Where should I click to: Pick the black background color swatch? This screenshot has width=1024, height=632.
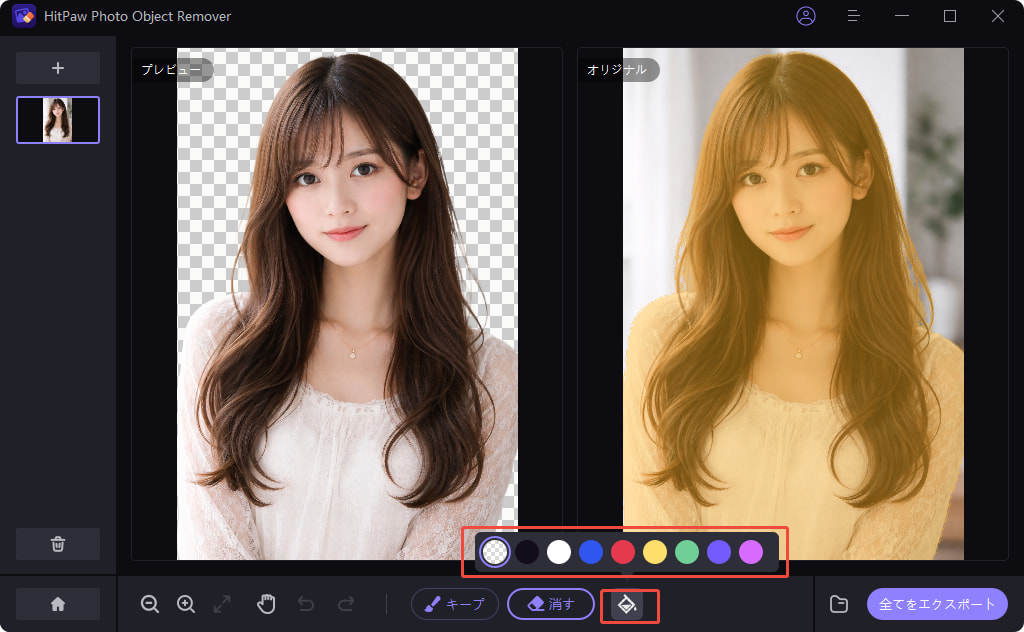527,552
